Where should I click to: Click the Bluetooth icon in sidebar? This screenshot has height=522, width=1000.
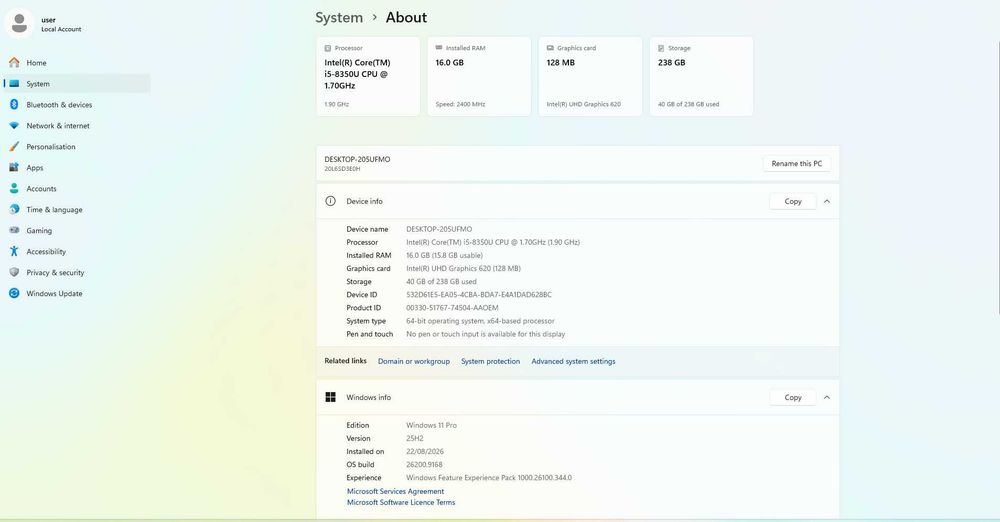[14, 105]
